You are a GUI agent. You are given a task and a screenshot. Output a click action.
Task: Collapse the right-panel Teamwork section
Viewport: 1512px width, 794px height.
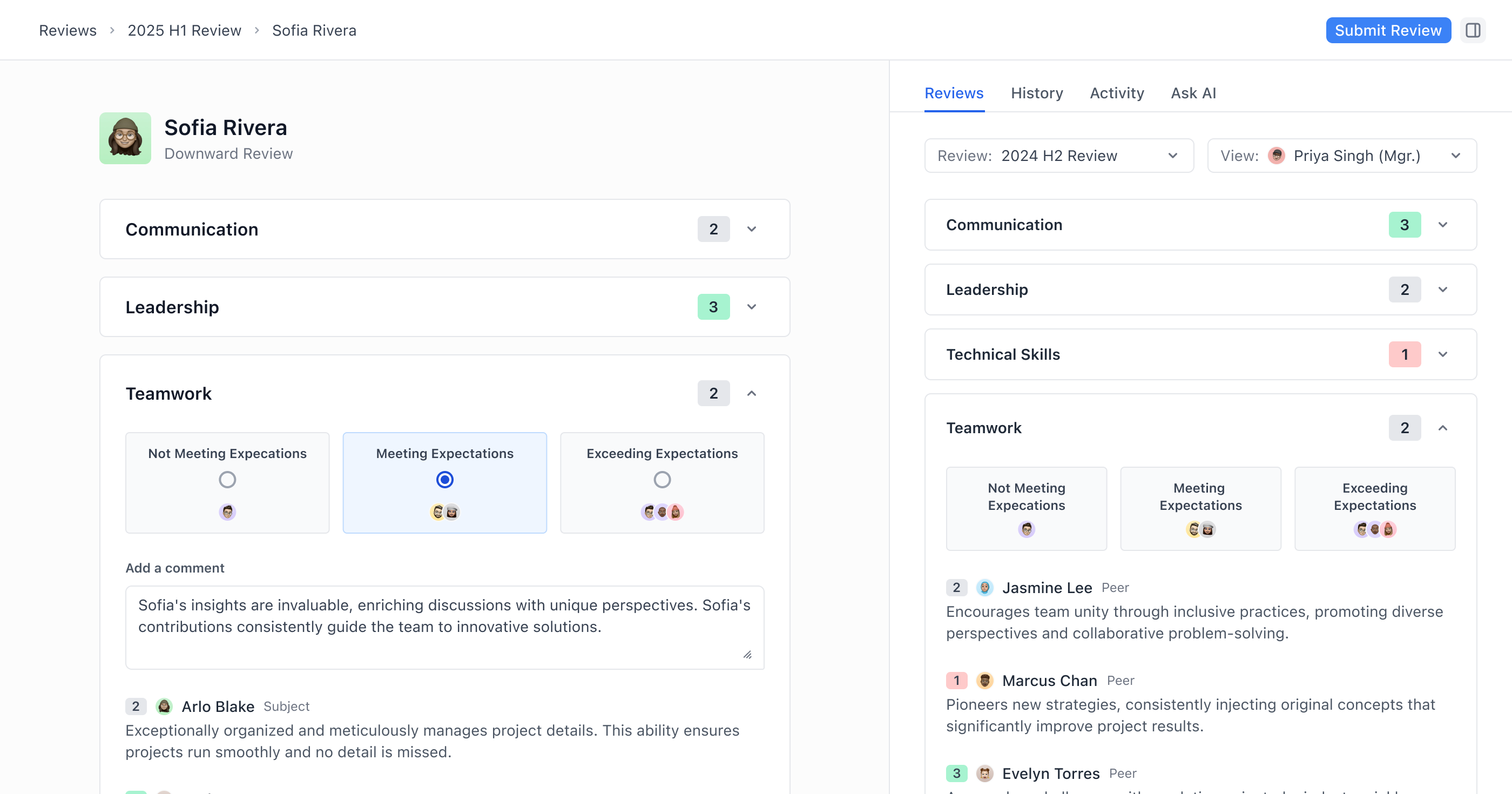(1443, 428)
